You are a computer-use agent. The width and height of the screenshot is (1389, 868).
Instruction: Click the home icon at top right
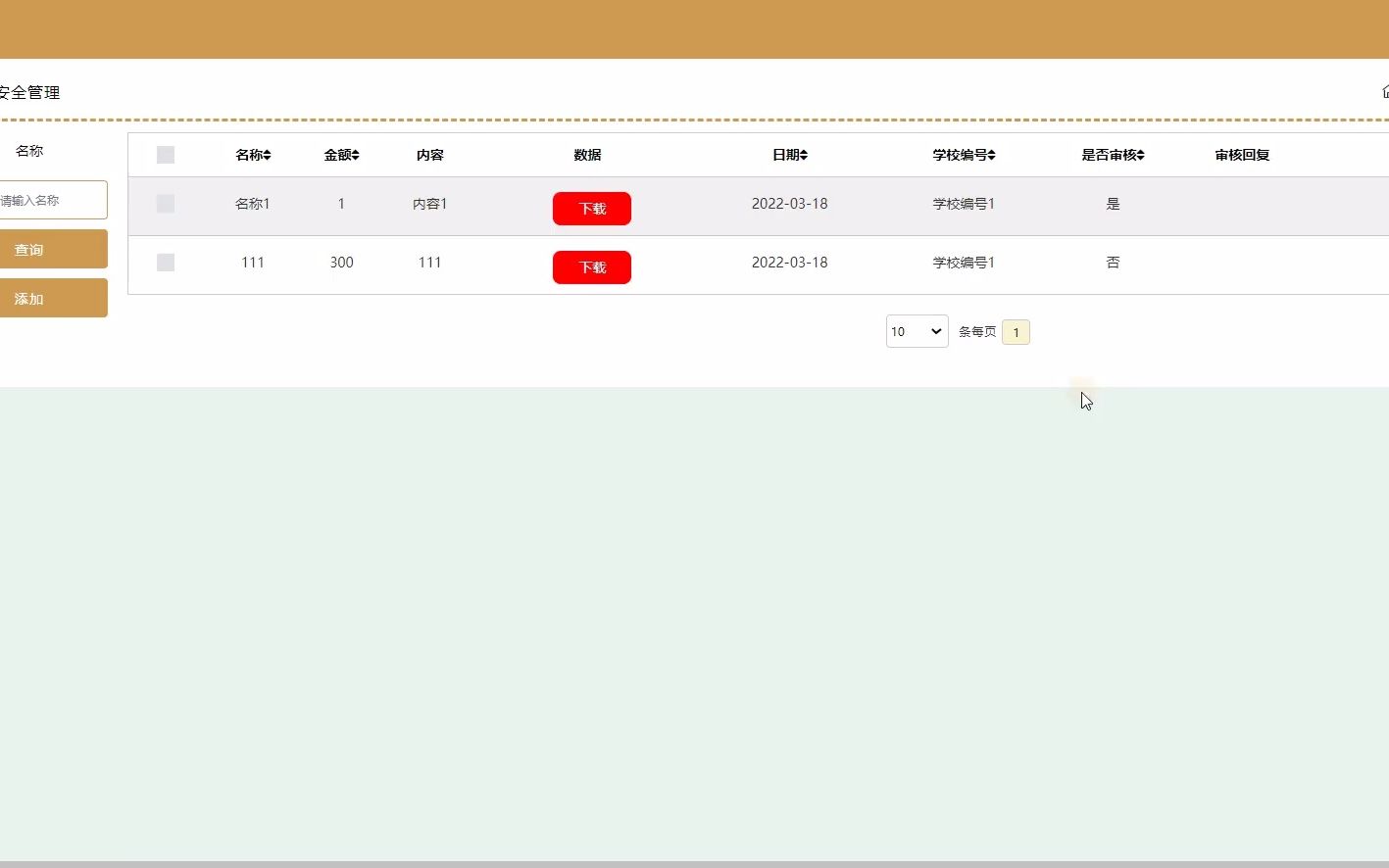1384,91
